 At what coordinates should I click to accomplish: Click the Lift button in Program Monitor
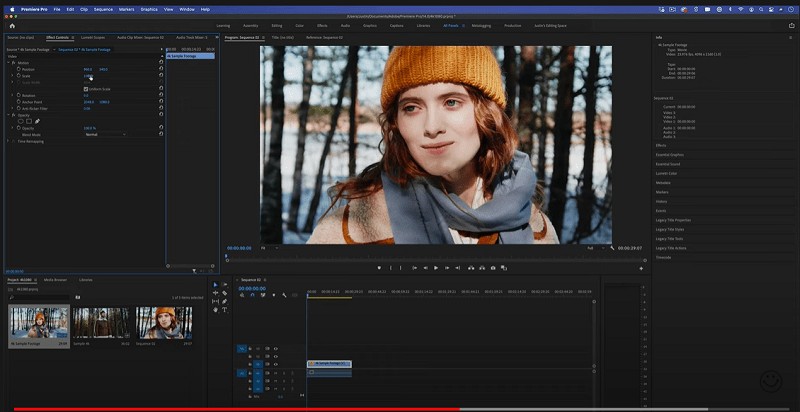pos(471,268)
